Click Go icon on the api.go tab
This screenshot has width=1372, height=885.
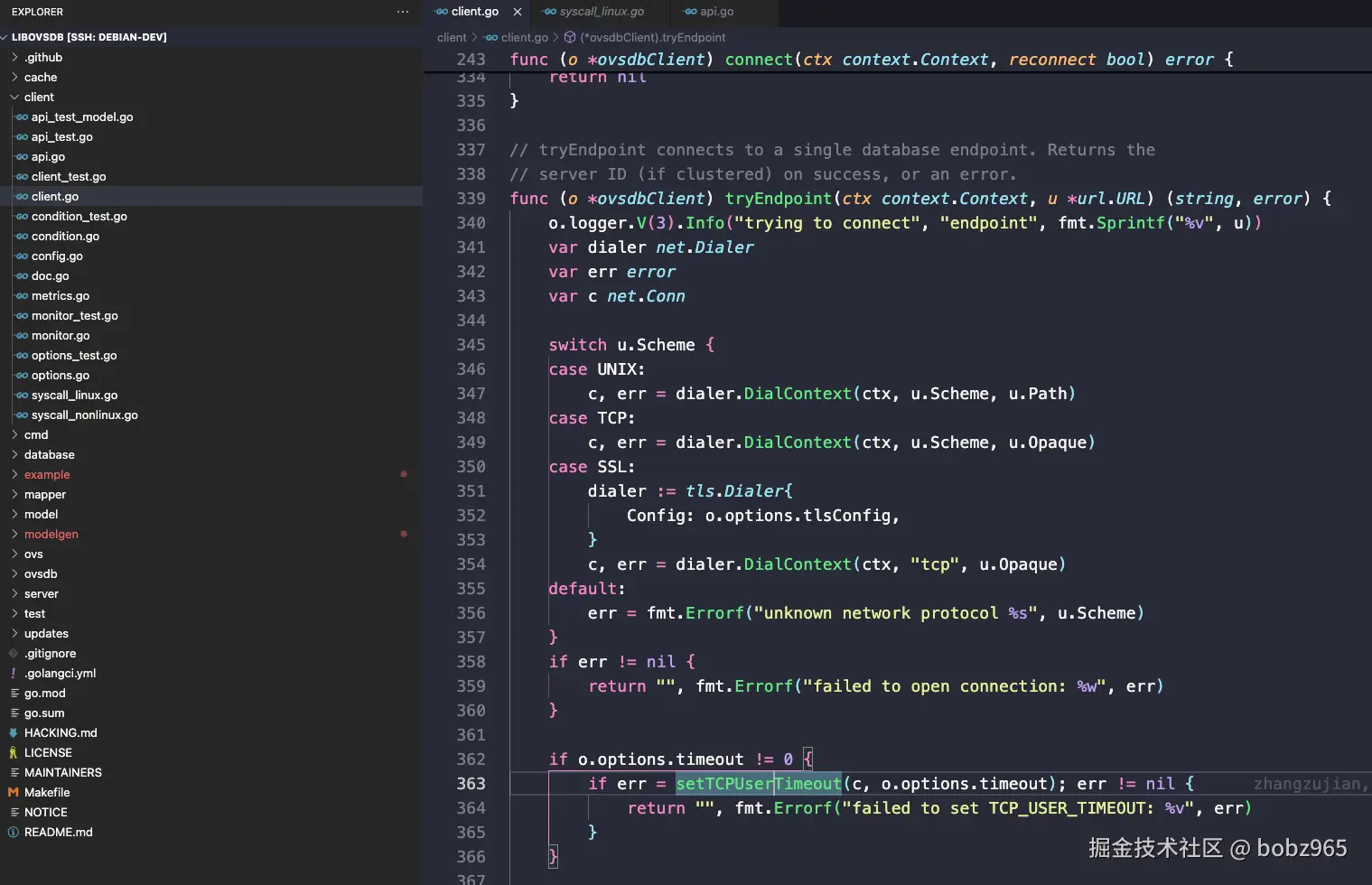pyautogui.click(x=691, y=12)
